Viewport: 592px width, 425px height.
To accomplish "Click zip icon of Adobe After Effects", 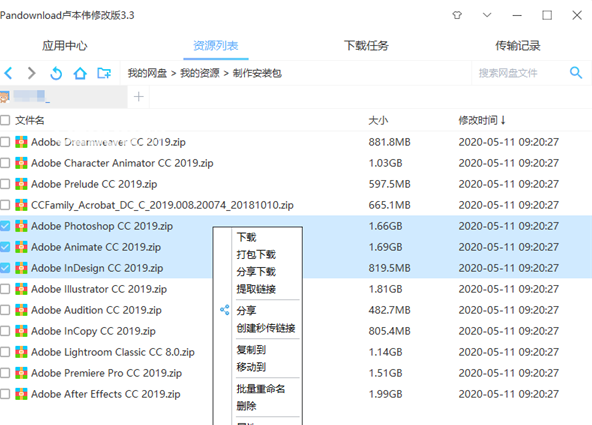I will pos(21,394).
